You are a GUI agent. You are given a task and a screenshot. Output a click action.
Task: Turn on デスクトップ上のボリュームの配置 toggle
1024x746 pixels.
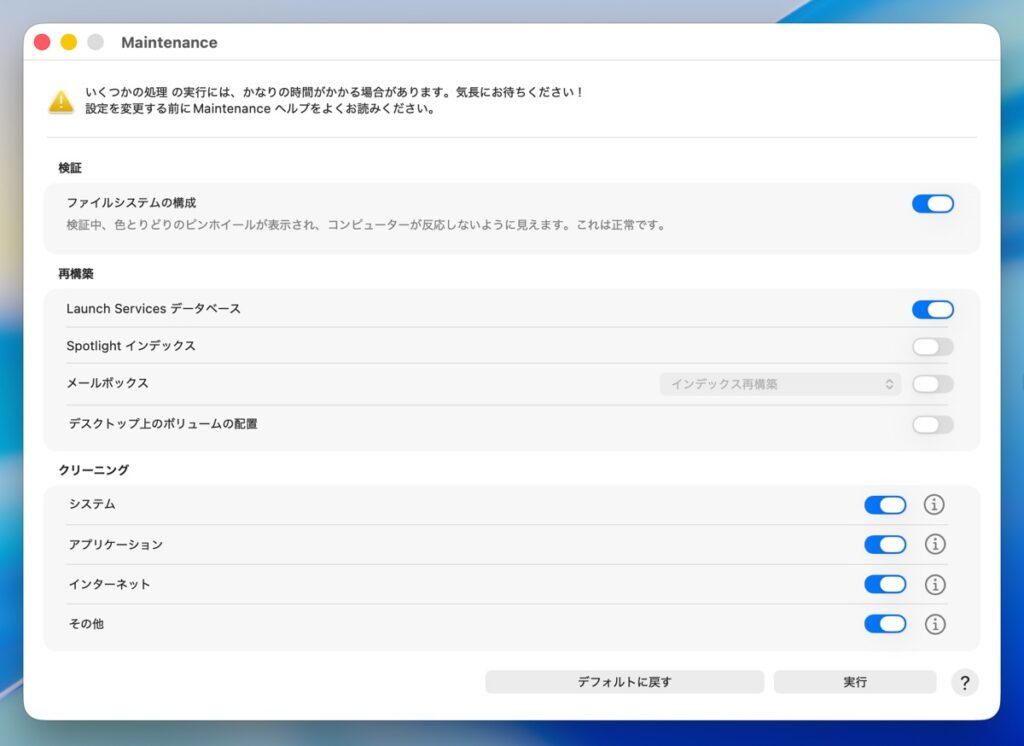932,425
